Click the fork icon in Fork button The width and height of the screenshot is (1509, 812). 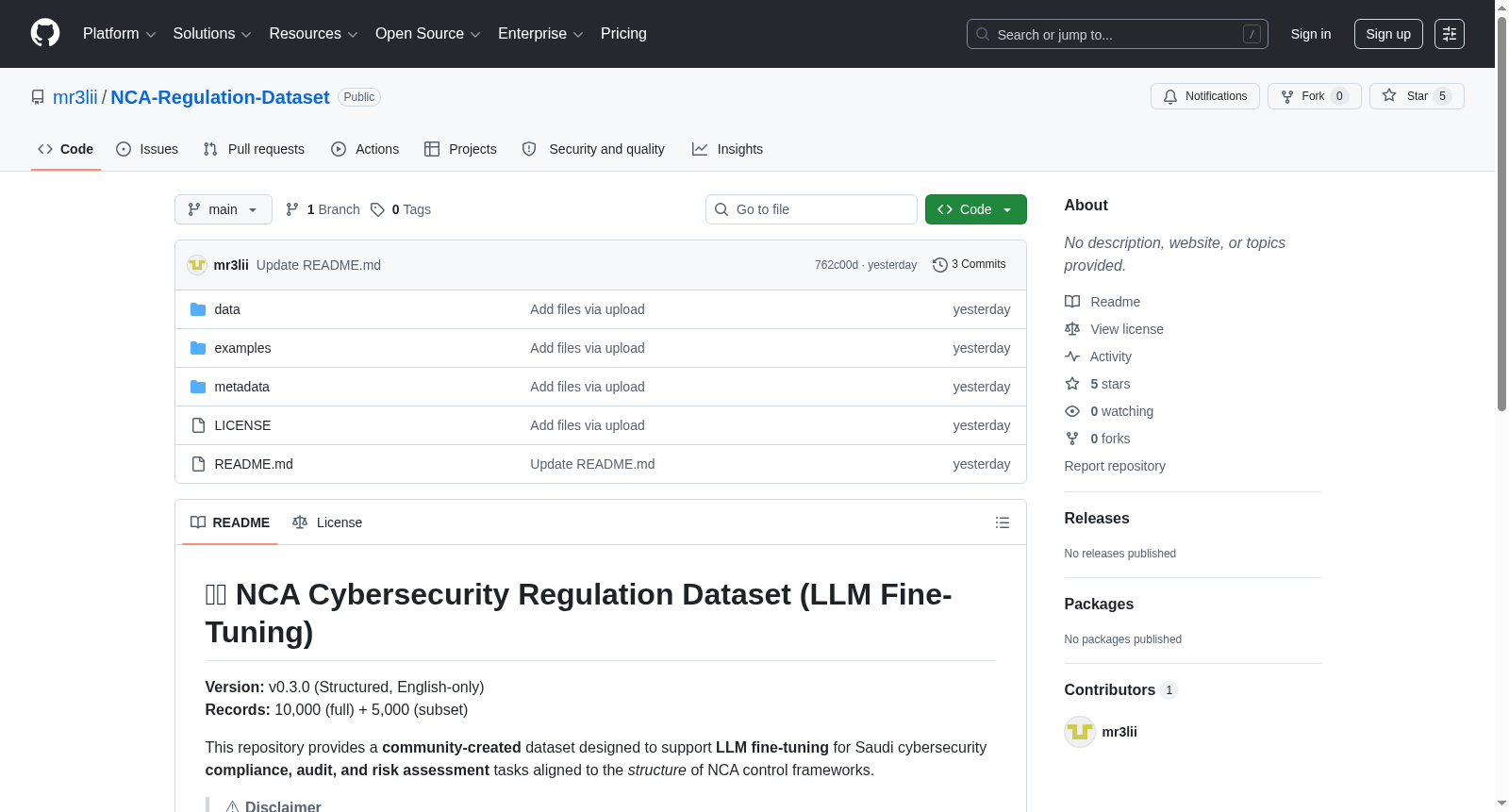coord(1287,96)
